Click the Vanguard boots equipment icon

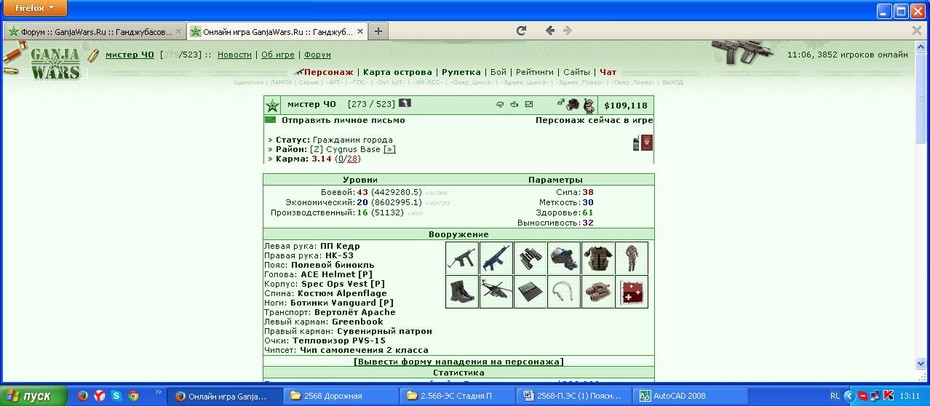tap(462, 292)
